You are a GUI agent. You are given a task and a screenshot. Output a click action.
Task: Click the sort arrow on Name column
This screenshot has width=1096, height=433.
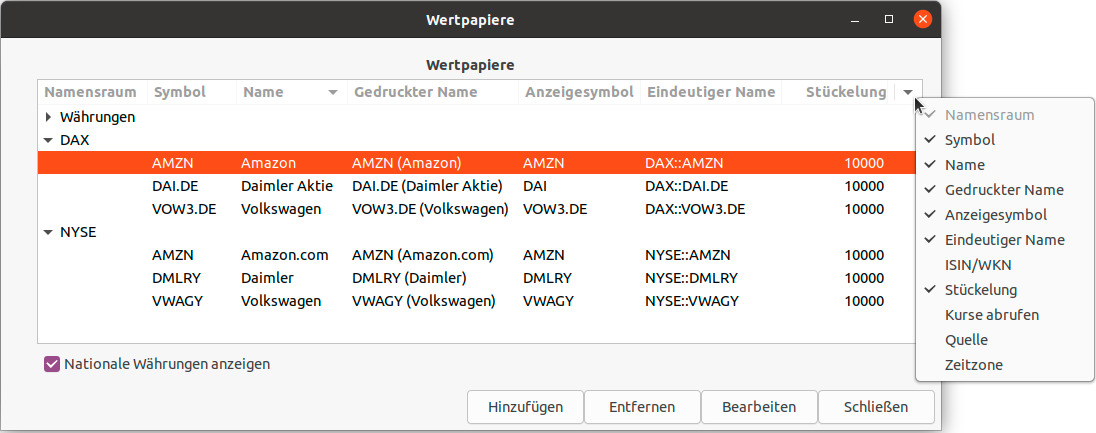(x=333, y=92)
